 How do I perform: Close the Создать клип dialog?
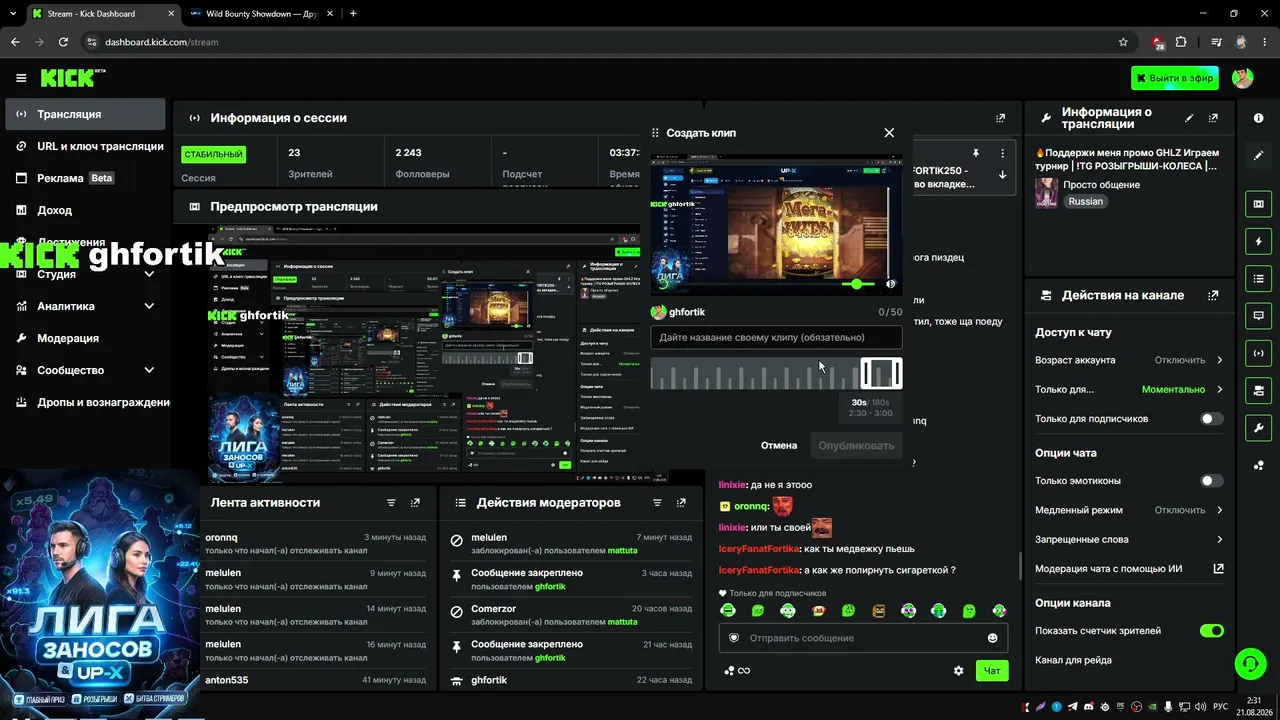889,132
